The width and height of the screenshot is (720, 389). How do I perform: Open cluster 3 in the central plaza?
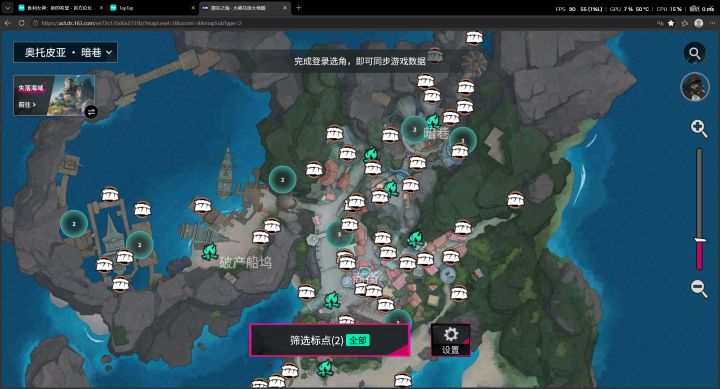tap(340, 234)
